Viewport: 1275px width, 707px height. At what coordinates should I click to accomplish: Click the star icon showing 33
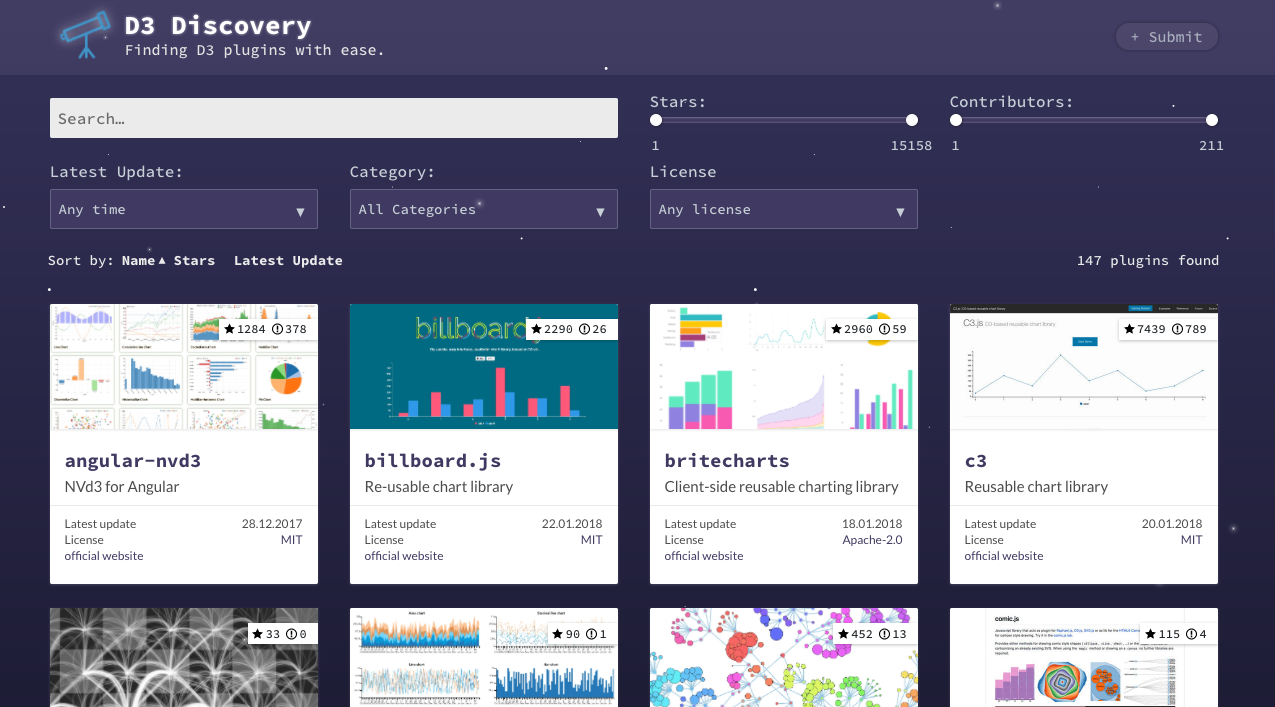(259, 634)
